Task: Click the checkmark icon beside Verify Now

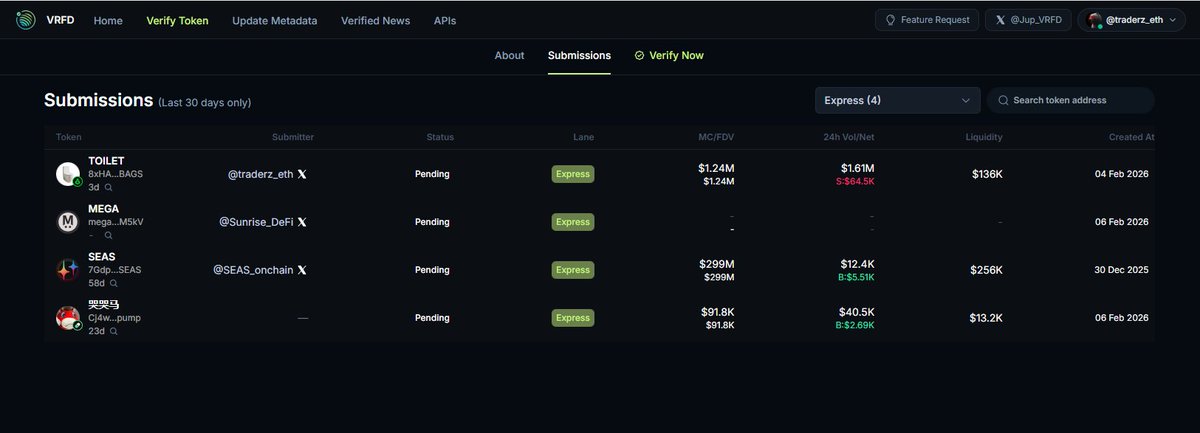Action: click(x=639, y=56)
